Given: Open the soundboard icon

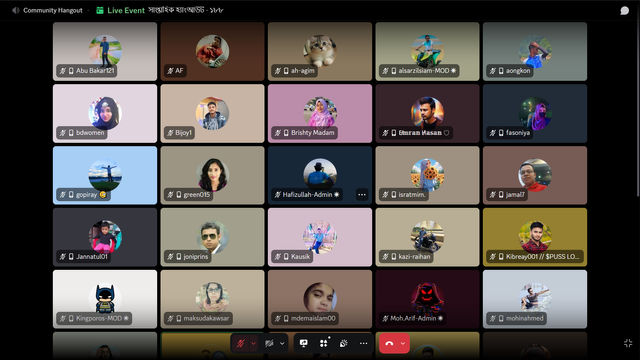Looking at the screenshot, I should (x=344, y=344).
